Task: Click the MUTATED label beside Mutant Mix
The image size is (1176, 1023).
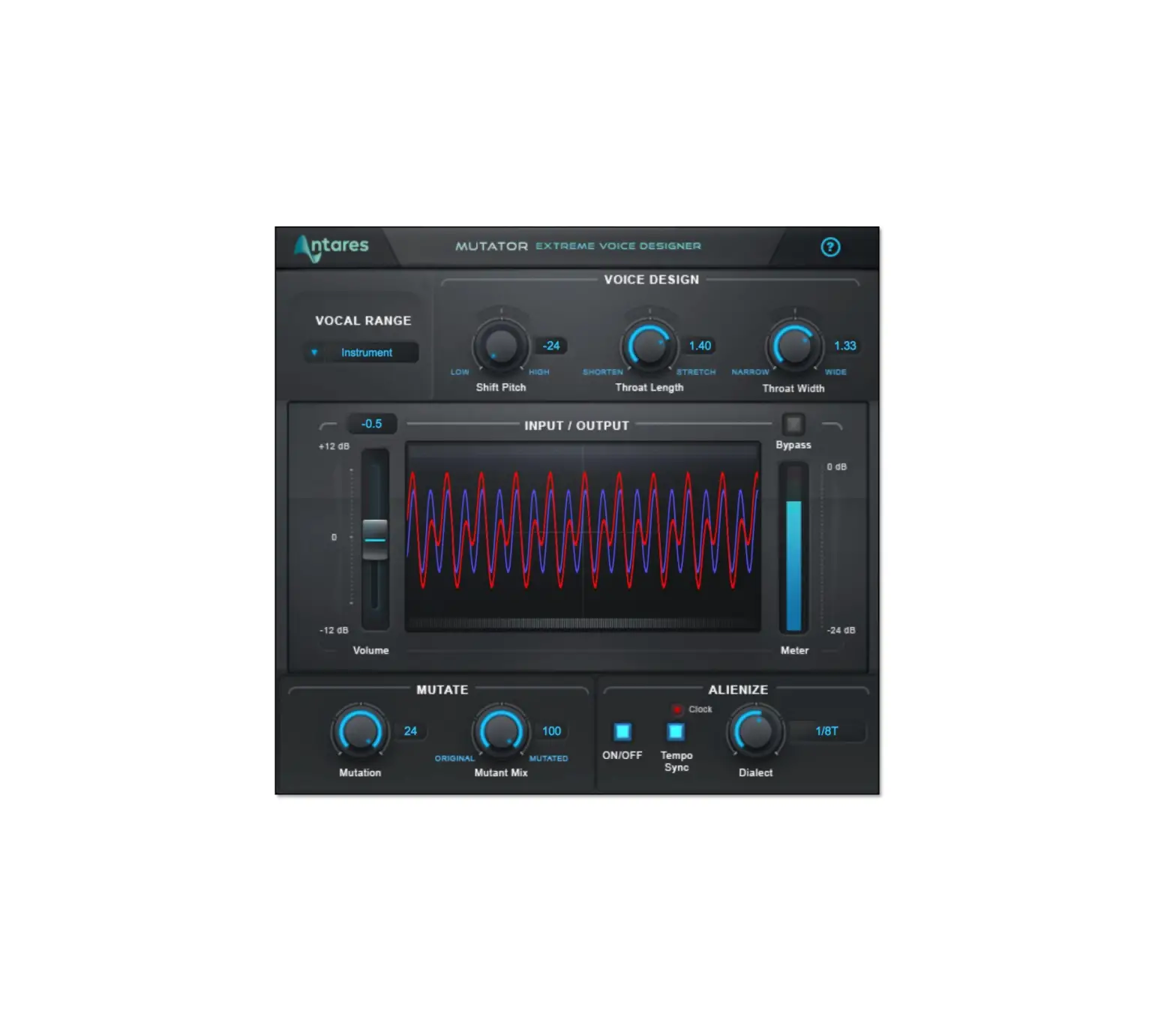Action: pos(549,758)
